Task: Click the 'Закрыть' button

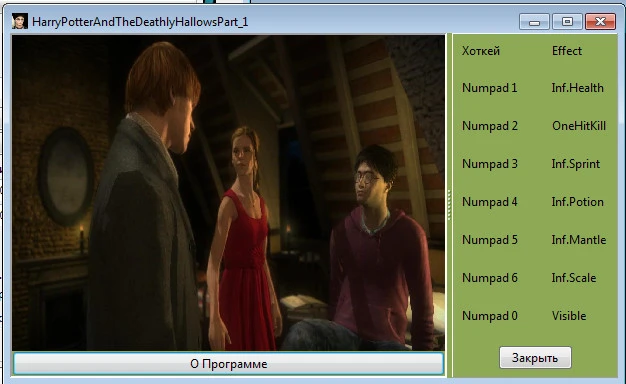Action: pos(535,358)
